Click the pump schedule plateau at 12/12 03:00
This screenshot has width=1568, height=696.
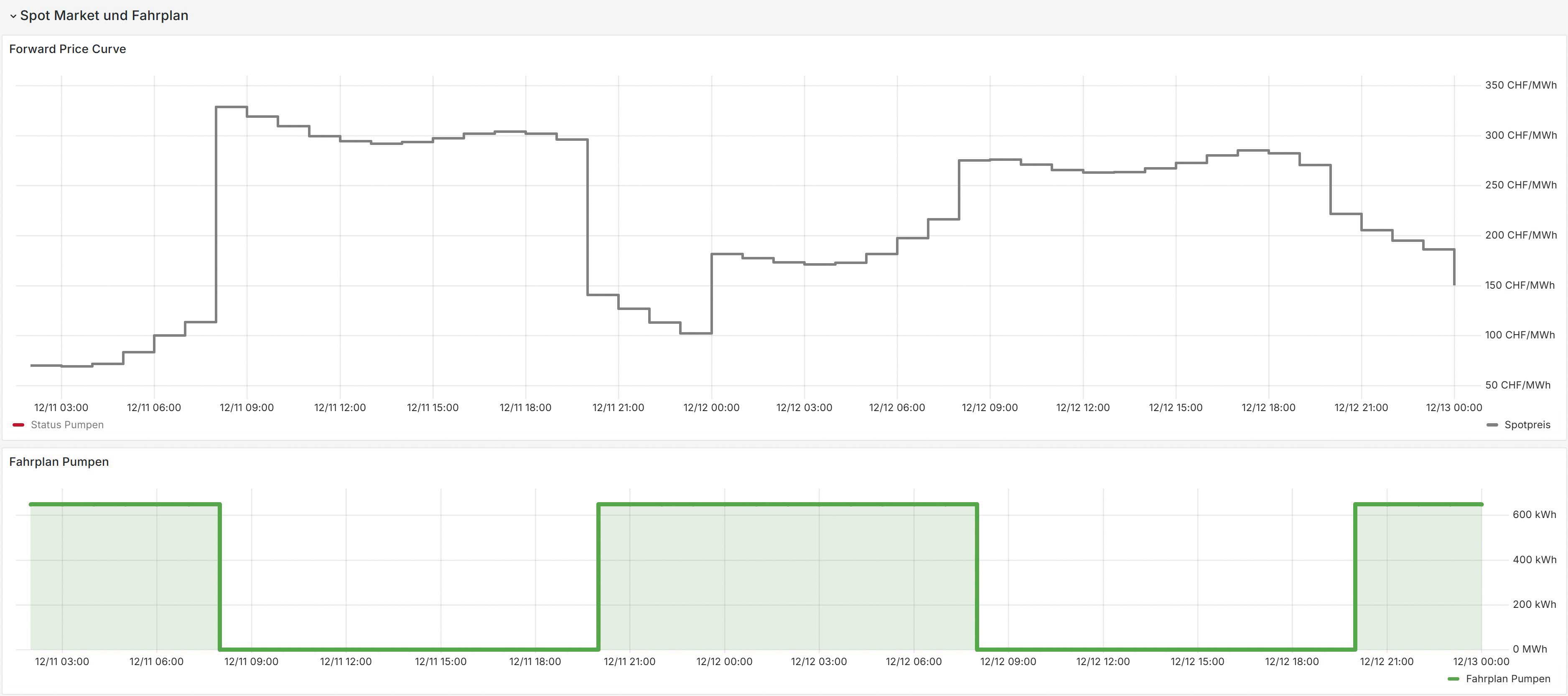[819, 504]
